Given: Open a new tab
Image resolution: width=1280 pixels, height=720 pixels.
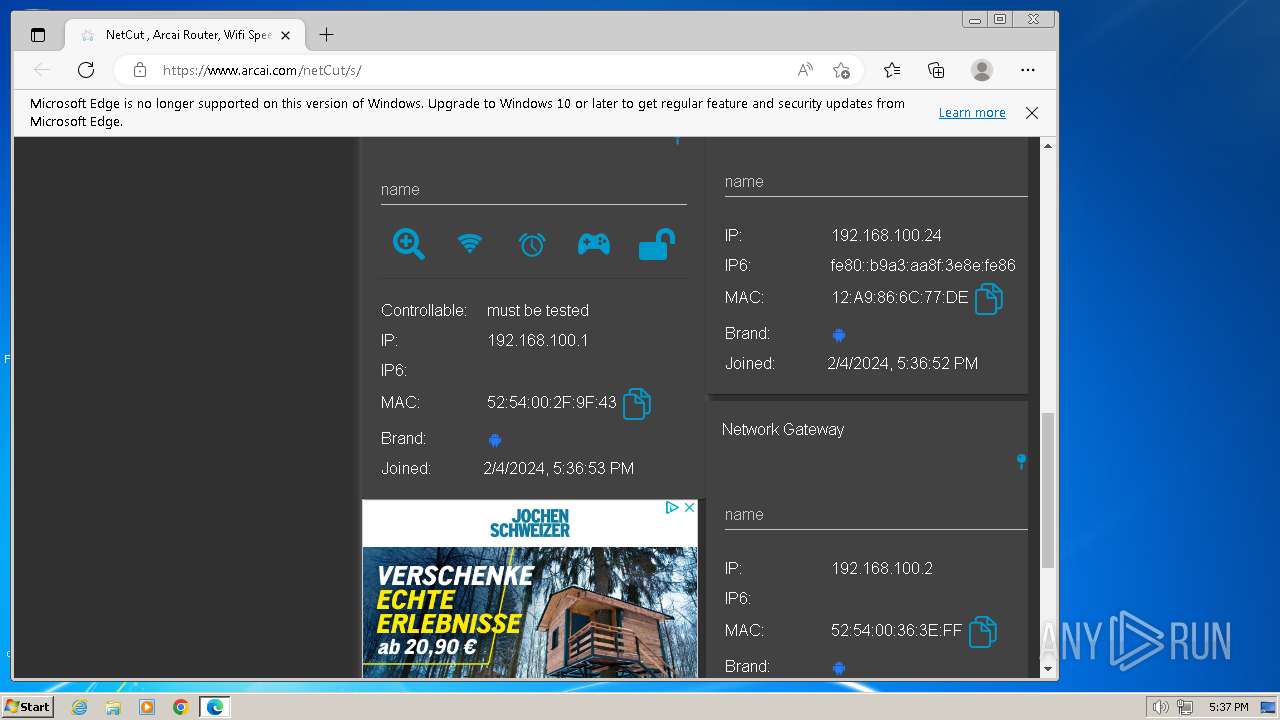Looking at the screenshot, I should click(x=326, y=35).
